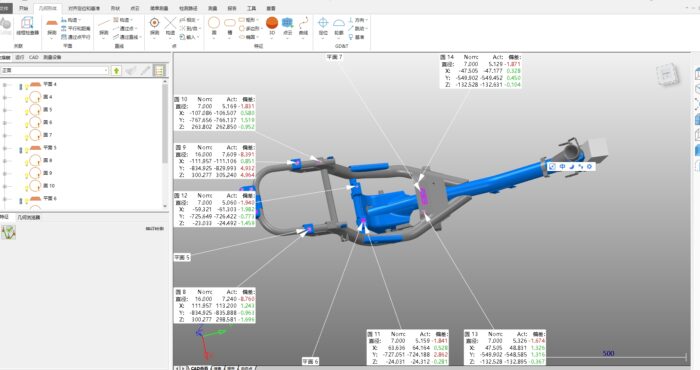Image resolution: width=700 pixels, height=370 pixels.
Task: Click the 通过点平行 plane tool
Action: click(x=75, y=37)
